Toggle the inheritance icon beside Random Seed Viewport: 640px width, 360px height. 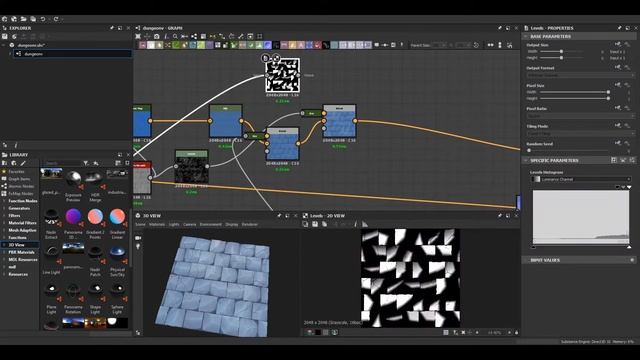(618, 143)
